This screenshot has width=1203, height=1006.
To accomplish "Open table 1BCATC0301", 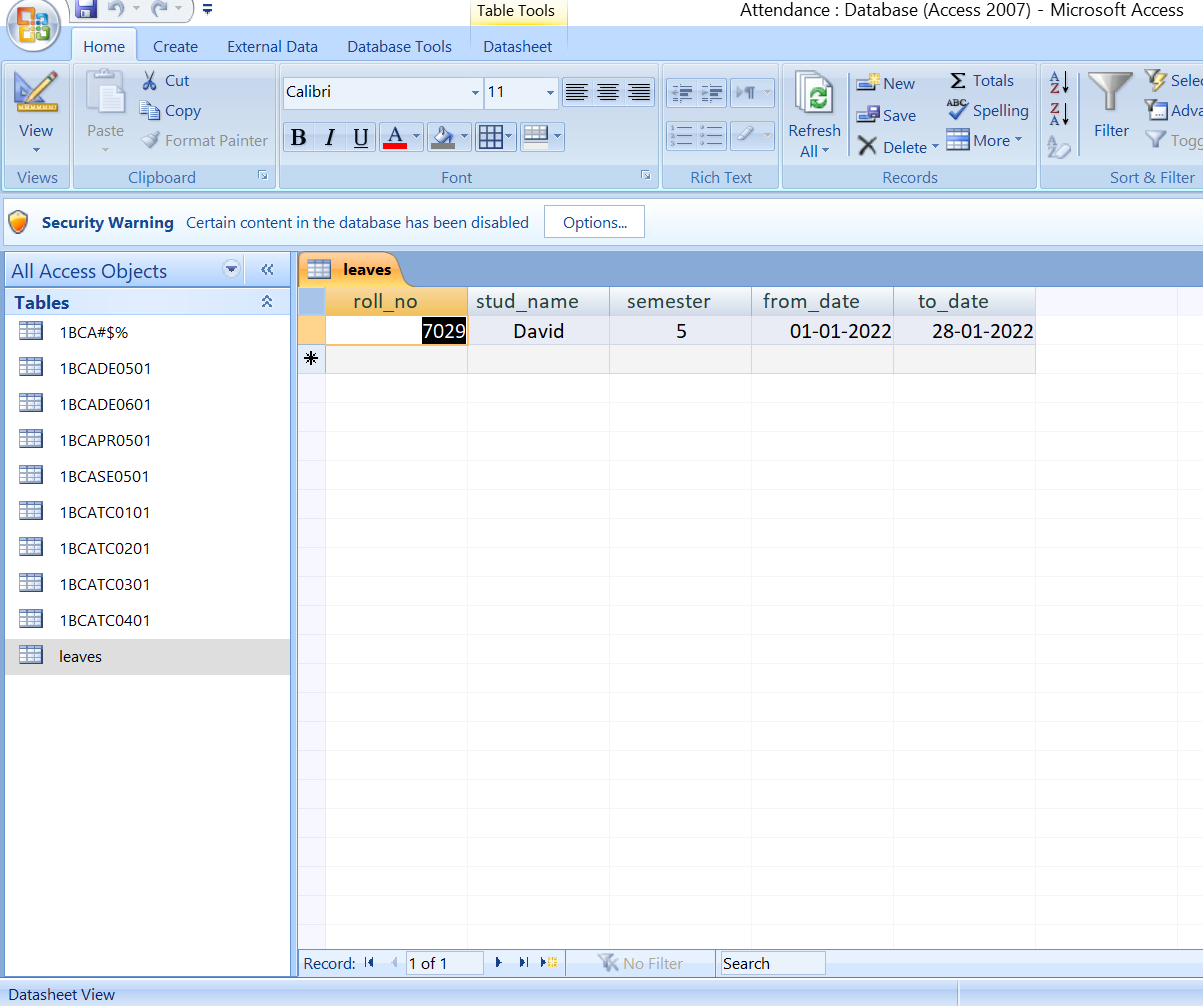I will tap(147, 585).
